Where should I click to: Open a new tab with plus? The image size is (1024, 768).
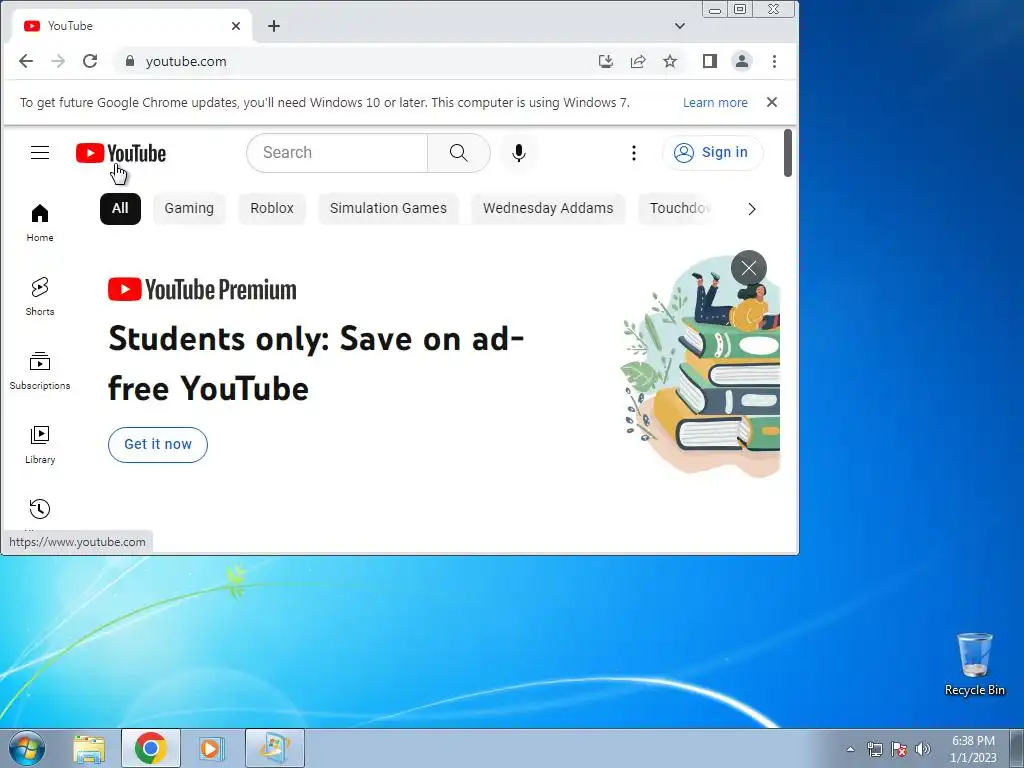[x=274, y=26]
